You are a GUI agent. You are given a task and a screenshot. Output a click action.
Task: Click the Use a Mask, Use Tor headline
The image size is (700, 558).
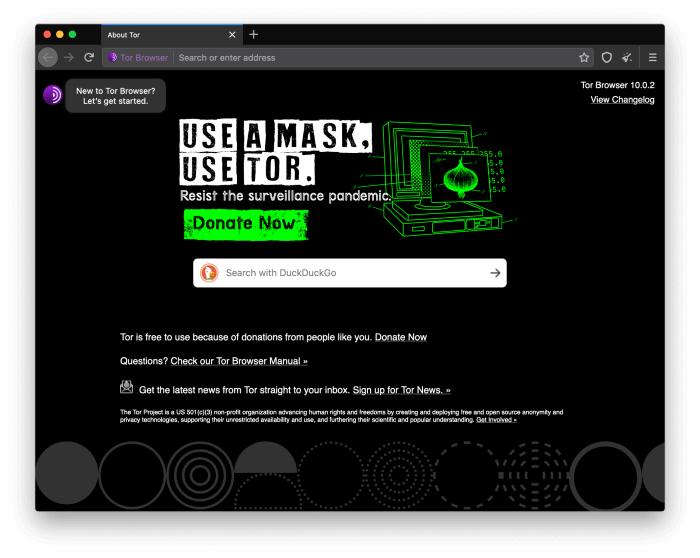[x=275, y=152]
